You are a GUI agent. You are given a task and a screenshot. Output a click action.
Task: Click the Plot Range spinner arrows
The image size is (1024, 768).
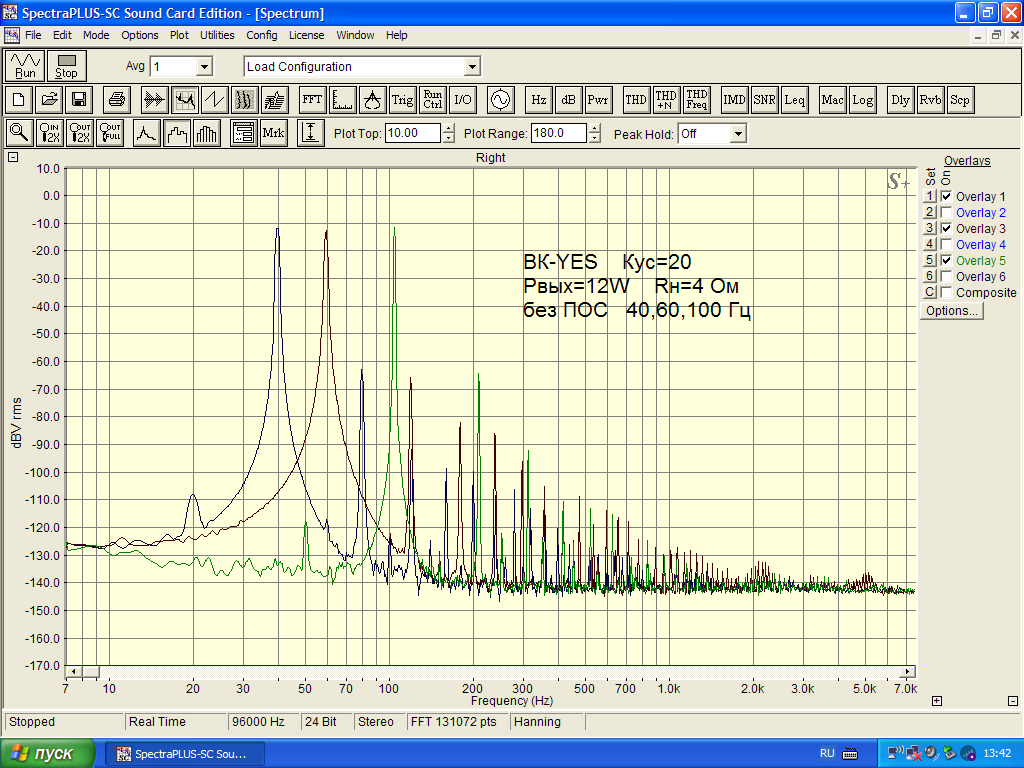pyautogui.click(x=594, y=133)
